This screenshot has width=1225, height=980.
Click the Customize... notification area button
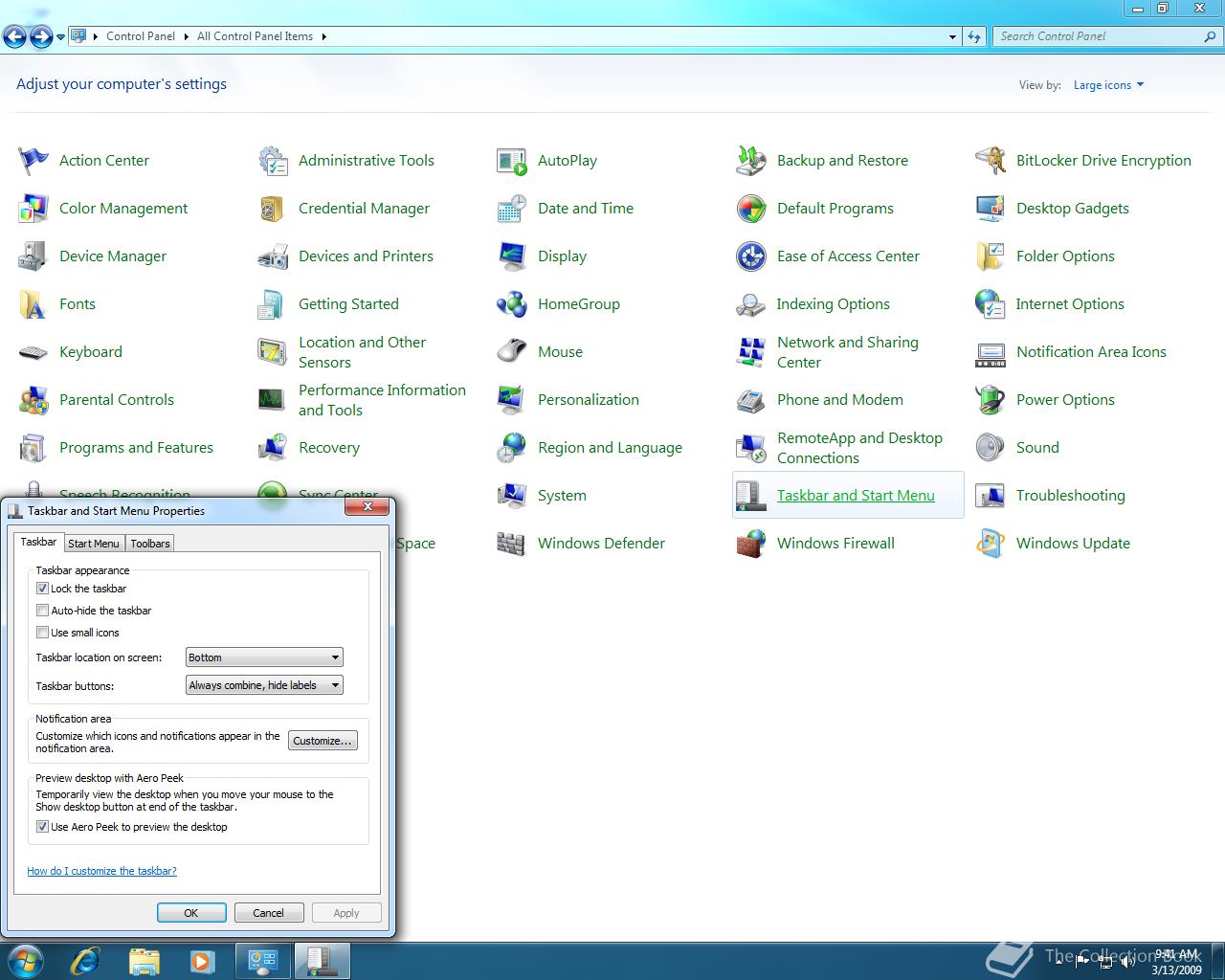pyautogui.click(x=323, y=741)
